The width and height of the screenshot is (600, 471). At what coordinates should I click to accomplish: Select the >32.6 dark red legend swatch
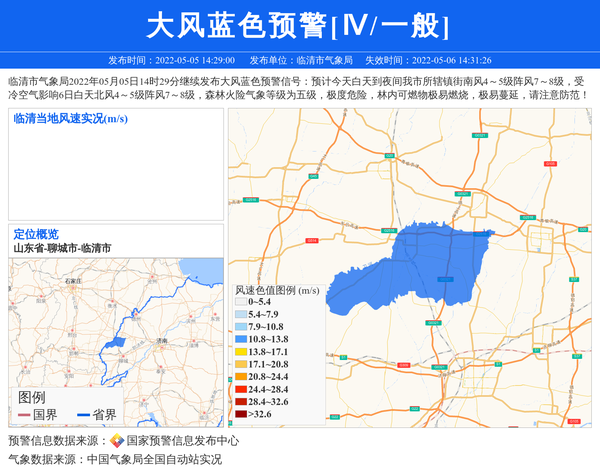(x=240, y=414)
